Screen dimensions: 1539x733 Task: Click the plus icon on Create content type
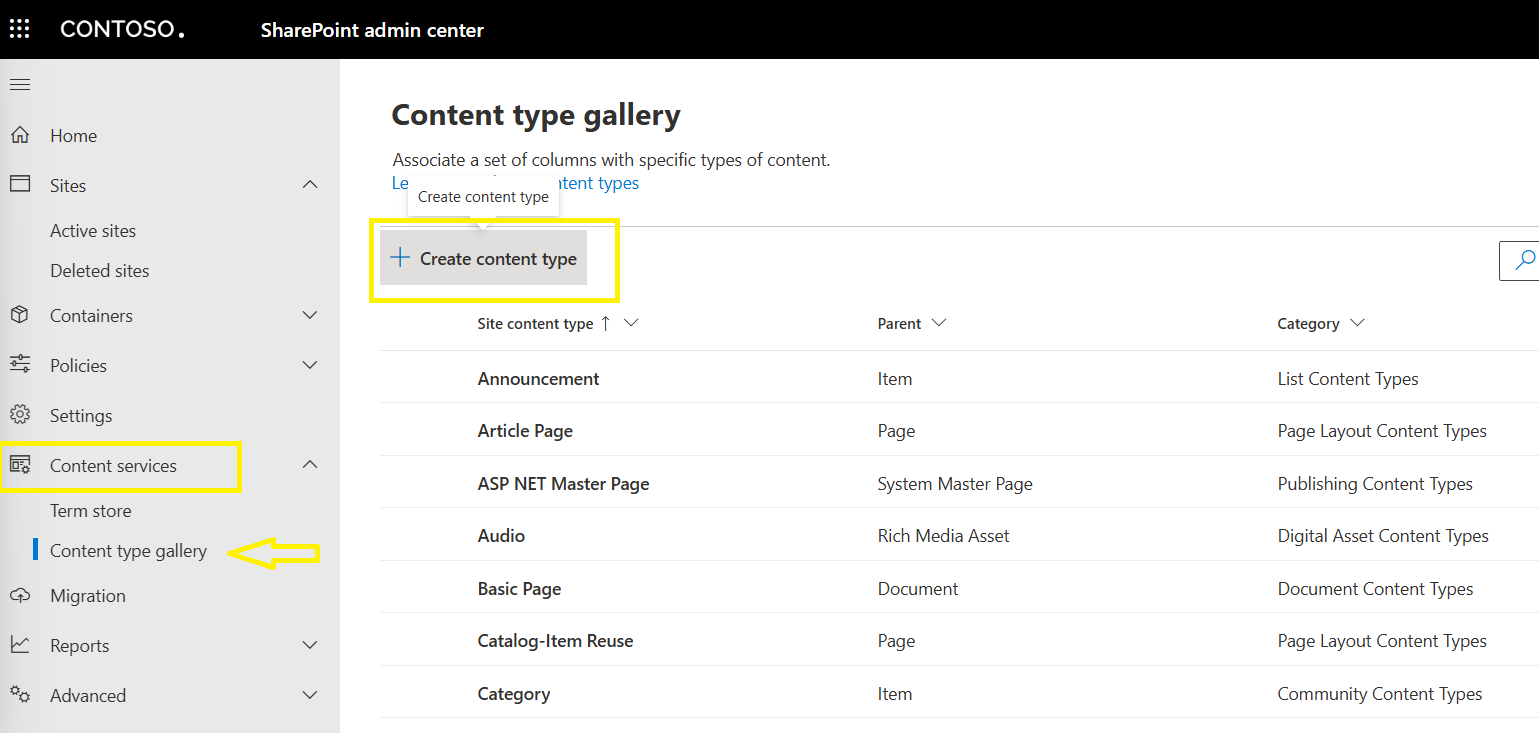400,258
